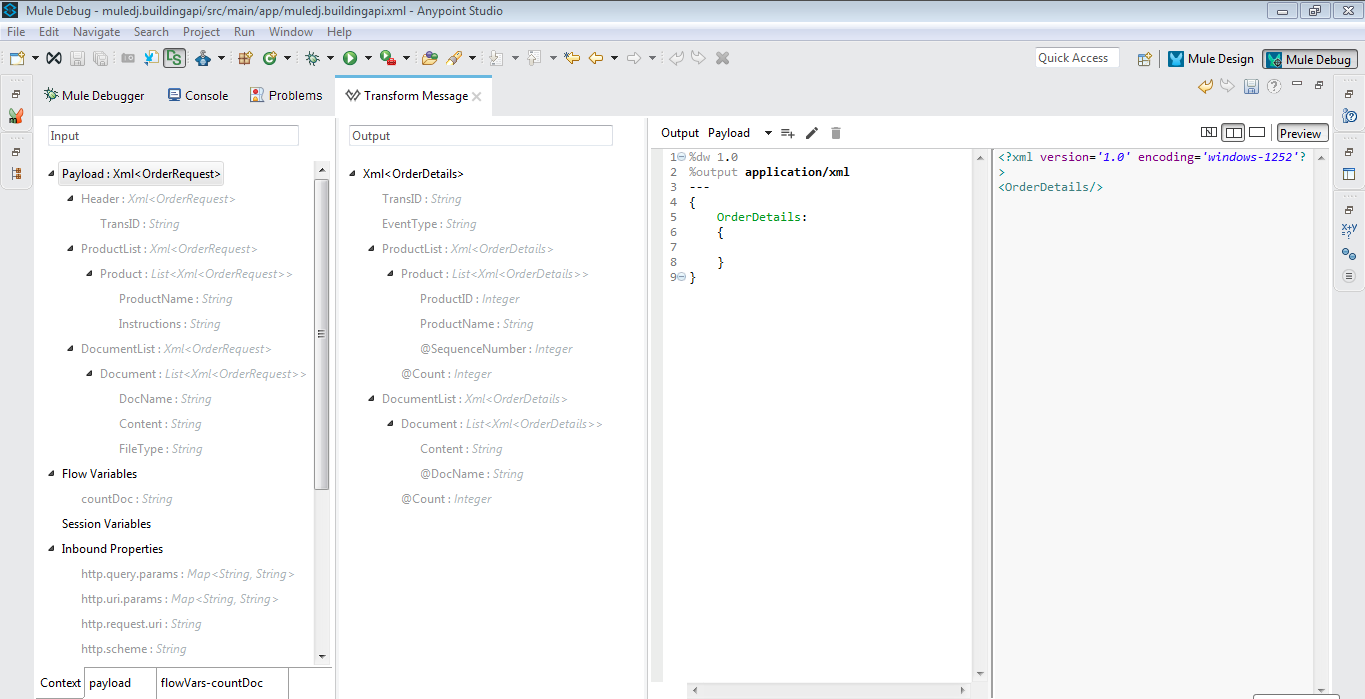
Task: Collapse the Inbound Properties tree node
Action: click(x=50, y=548)
